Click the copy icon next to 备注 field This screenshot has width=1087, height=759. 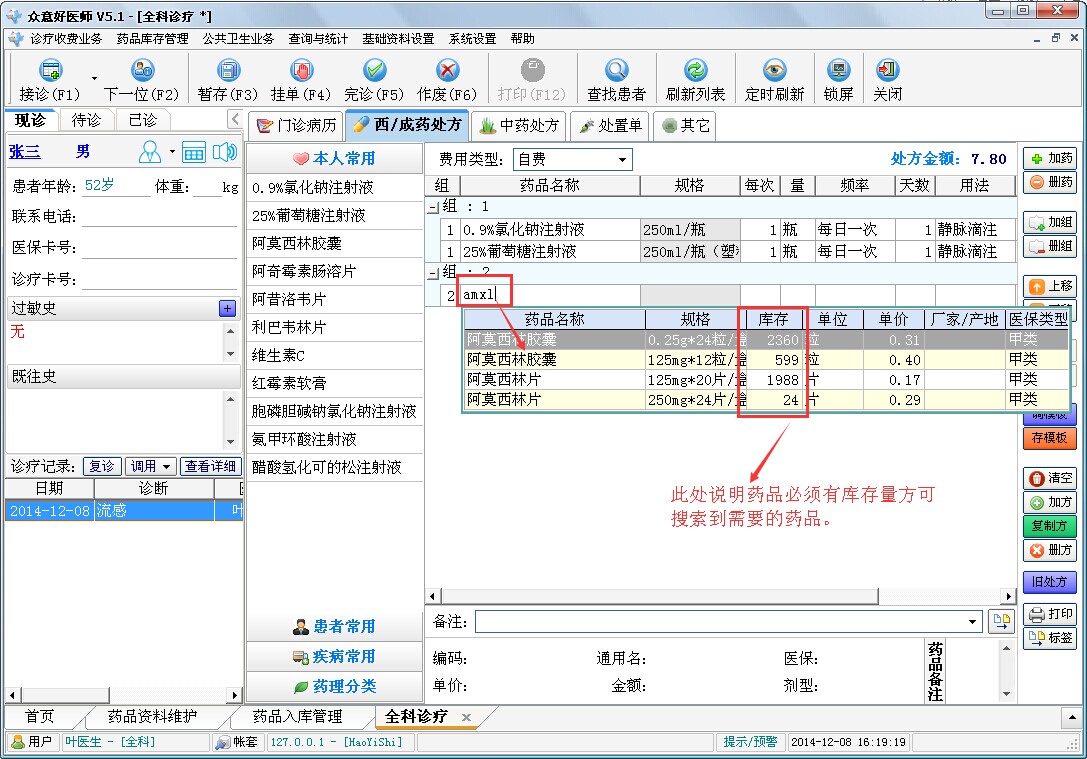(1001, 621)
